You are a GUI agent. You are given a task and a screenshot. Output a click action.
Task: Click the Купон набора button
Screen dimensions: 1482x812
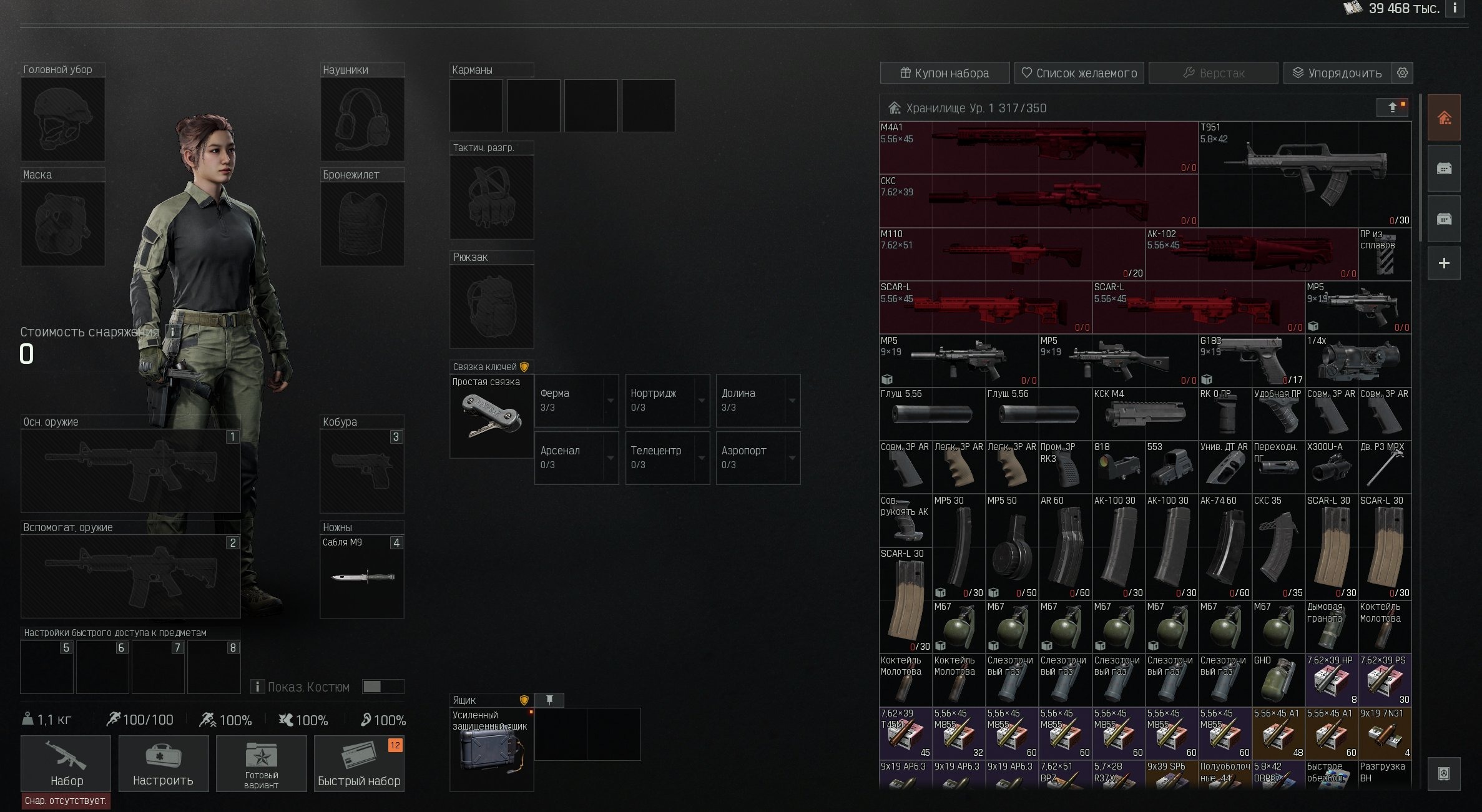point(945,73)
